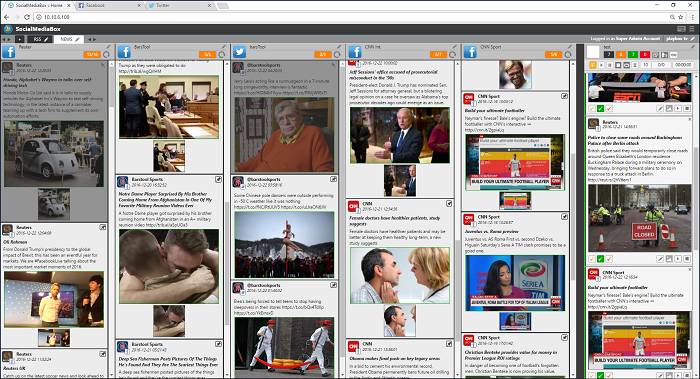
Task: Click the add-tab plus button before RSS
Action: (x=20, y=39)
